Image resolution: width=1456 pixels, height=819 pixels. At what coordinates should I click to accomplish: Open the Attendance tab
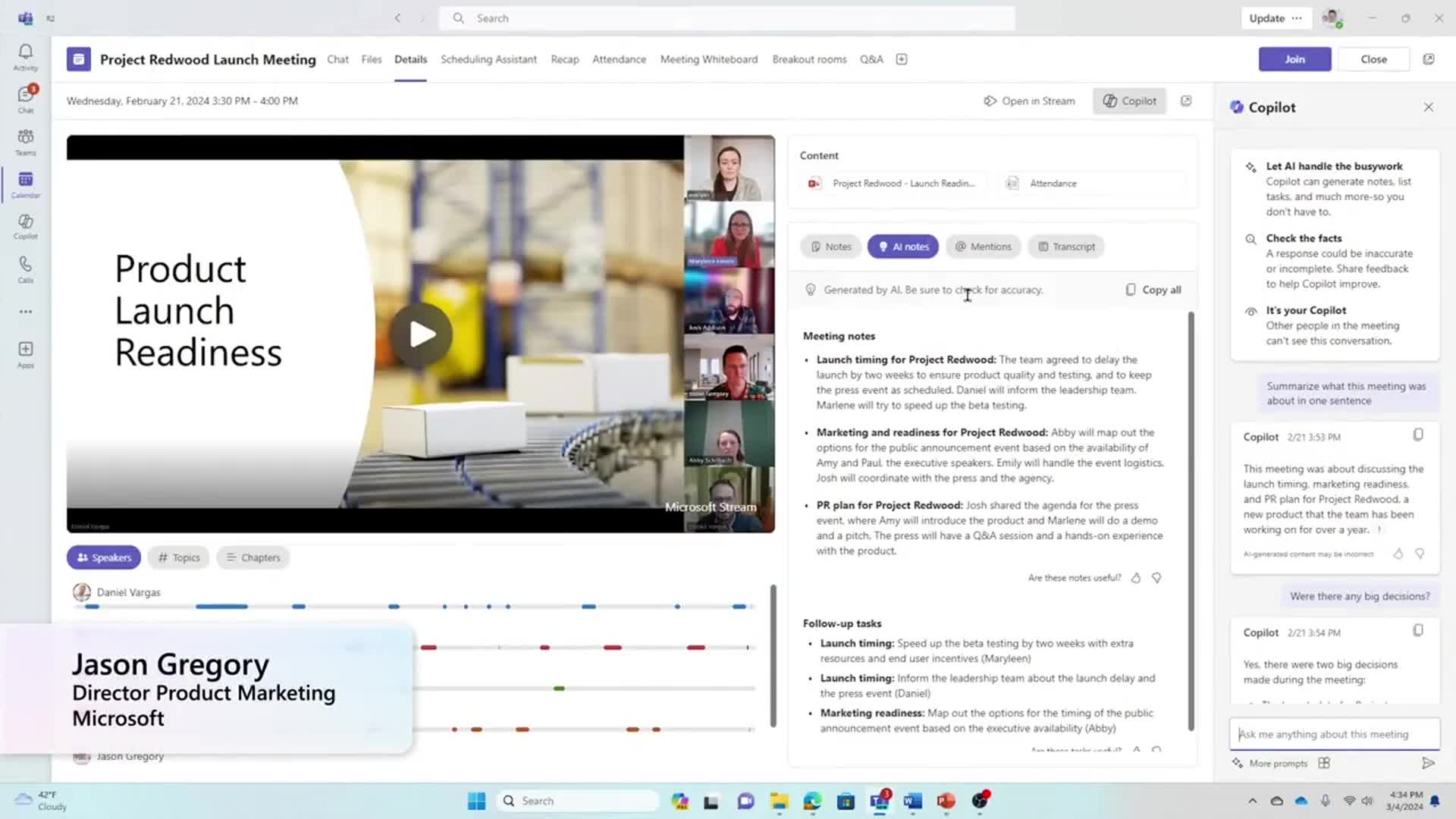619,59
